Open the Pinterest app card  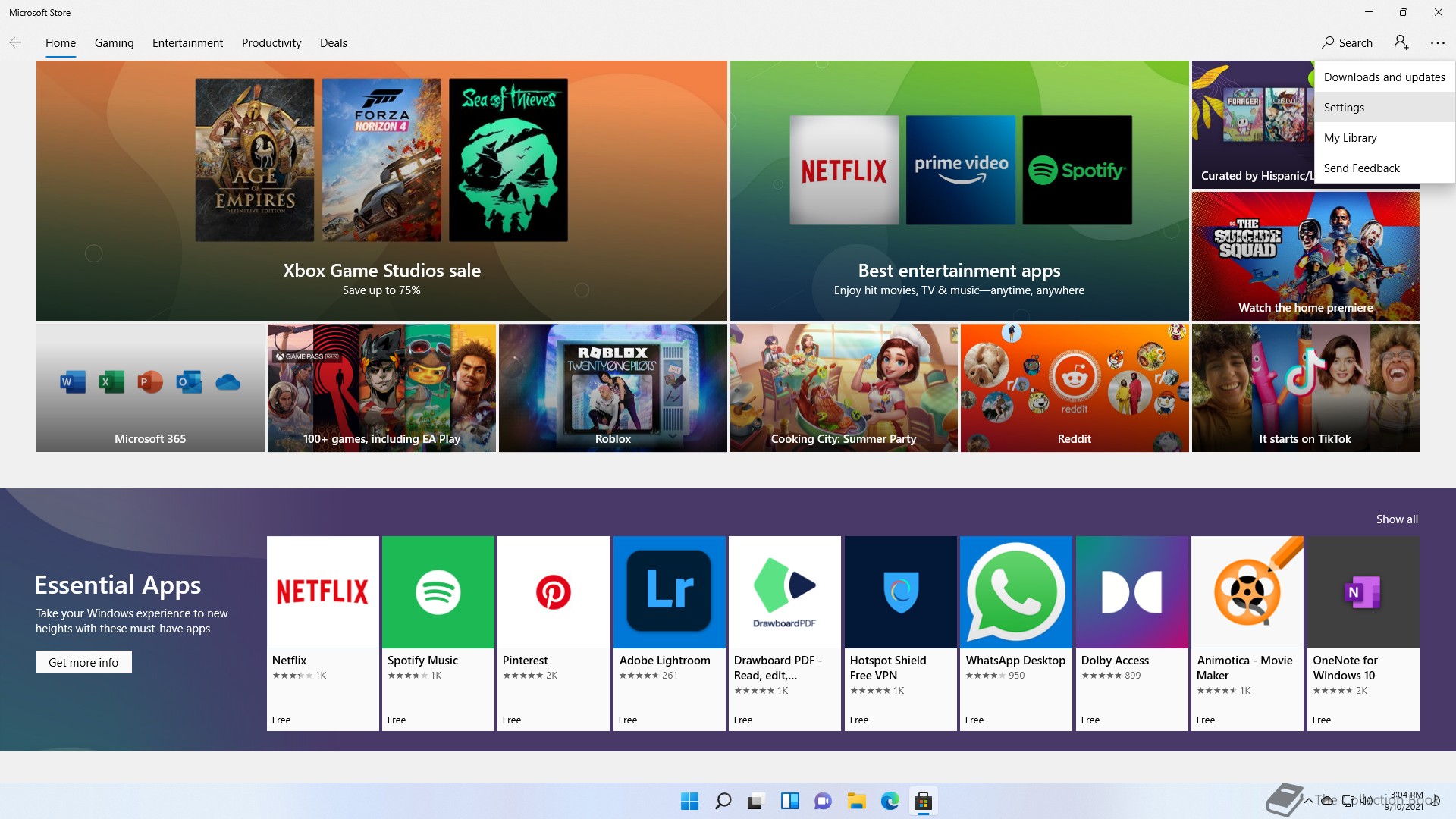click(554, 633)
